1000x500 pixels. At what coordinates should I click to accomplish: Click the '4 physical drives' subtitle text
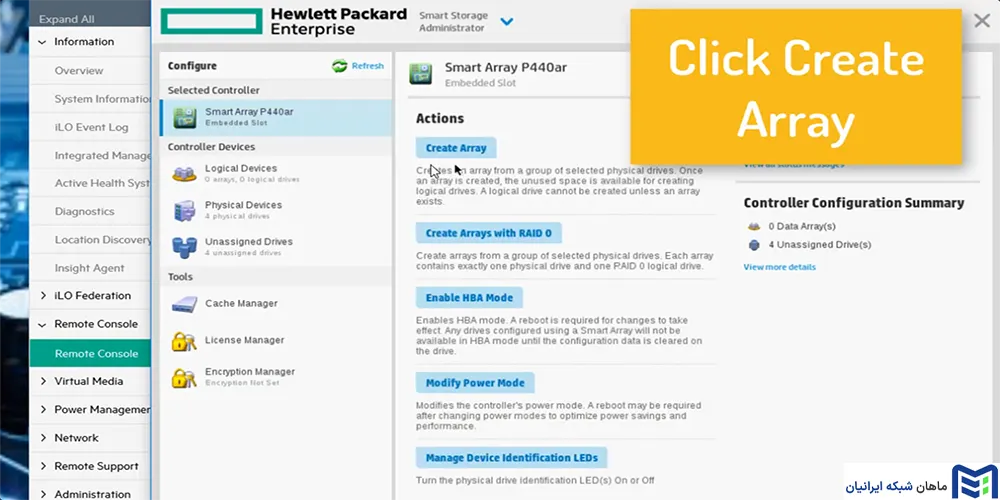(237, 217)
